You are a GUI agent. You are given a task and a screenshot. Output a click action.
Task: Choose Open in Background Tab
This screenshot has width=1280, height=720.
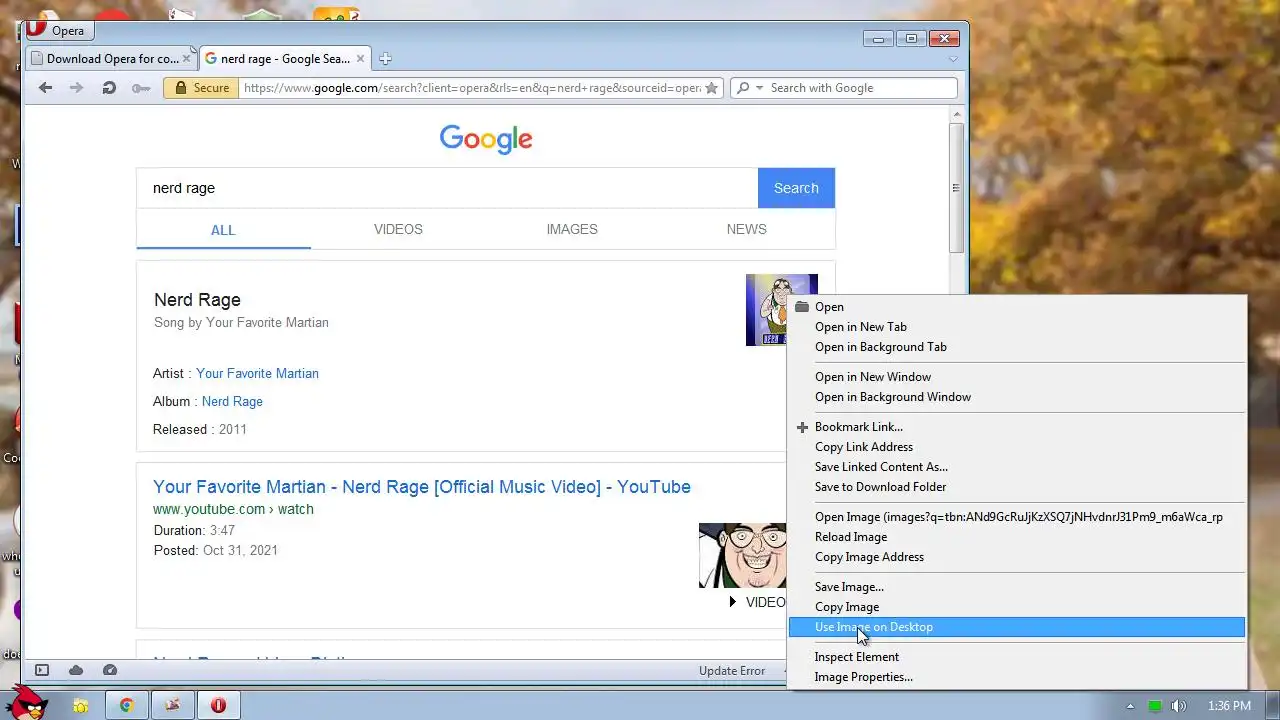1017,347
